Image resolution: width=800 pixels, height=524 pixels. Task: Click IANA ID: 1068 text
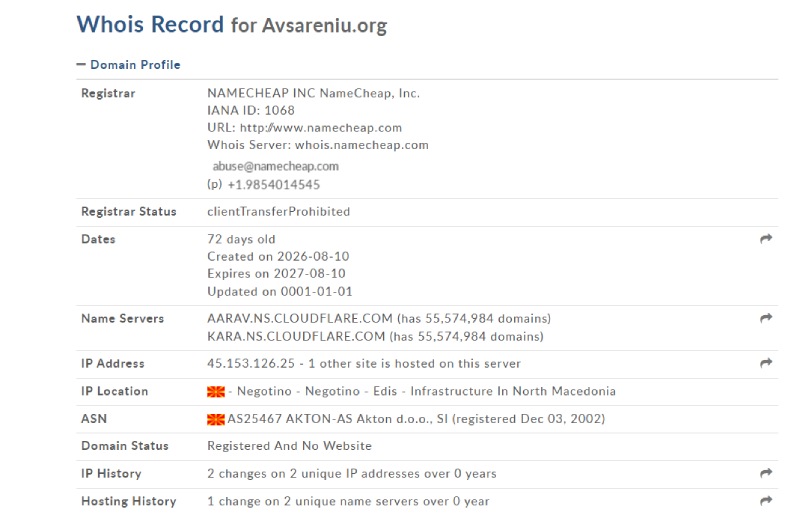(x=251, y=110)
